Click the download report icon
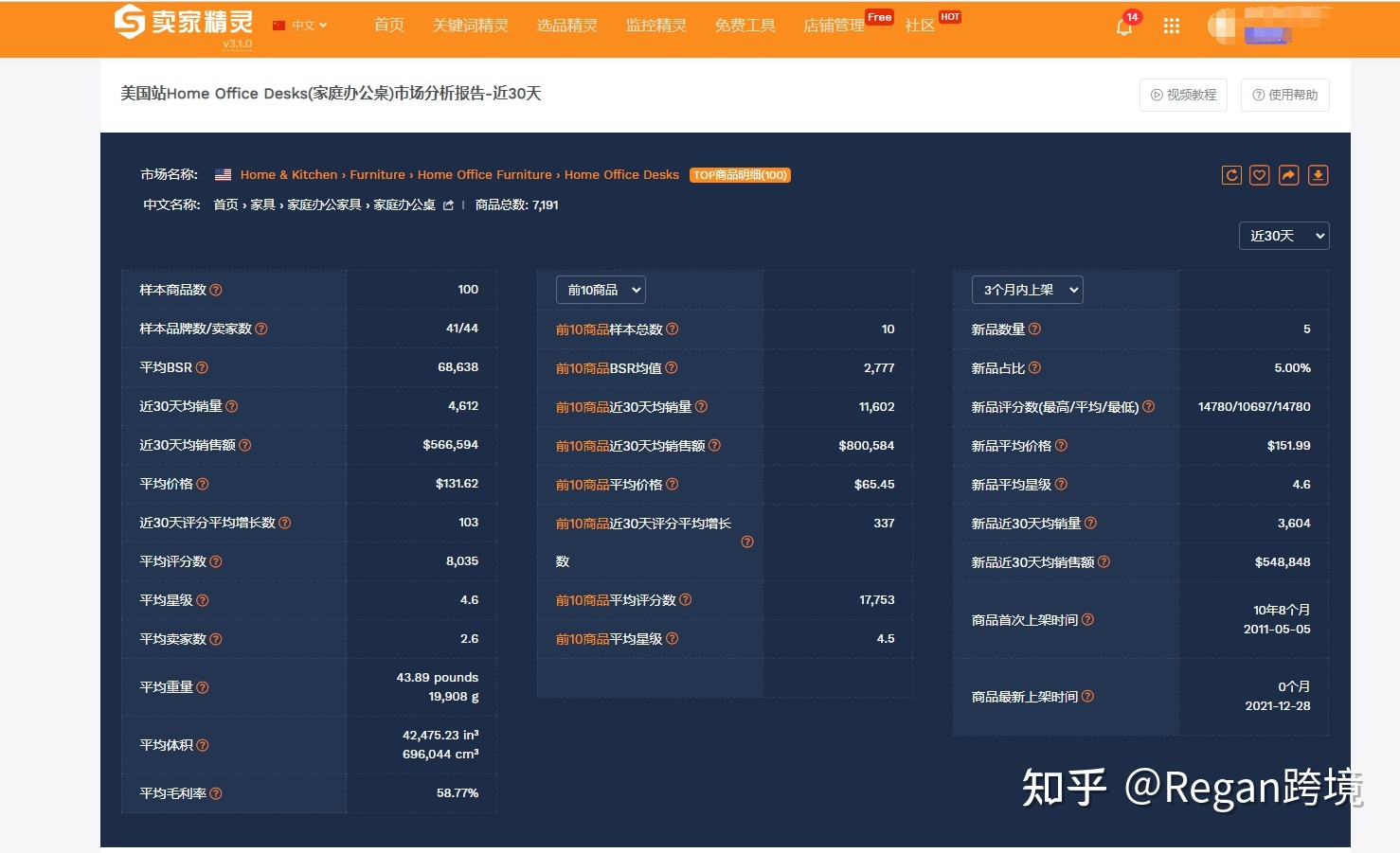This screenshot has width=1400, height=853. [x=1318, y=174]
